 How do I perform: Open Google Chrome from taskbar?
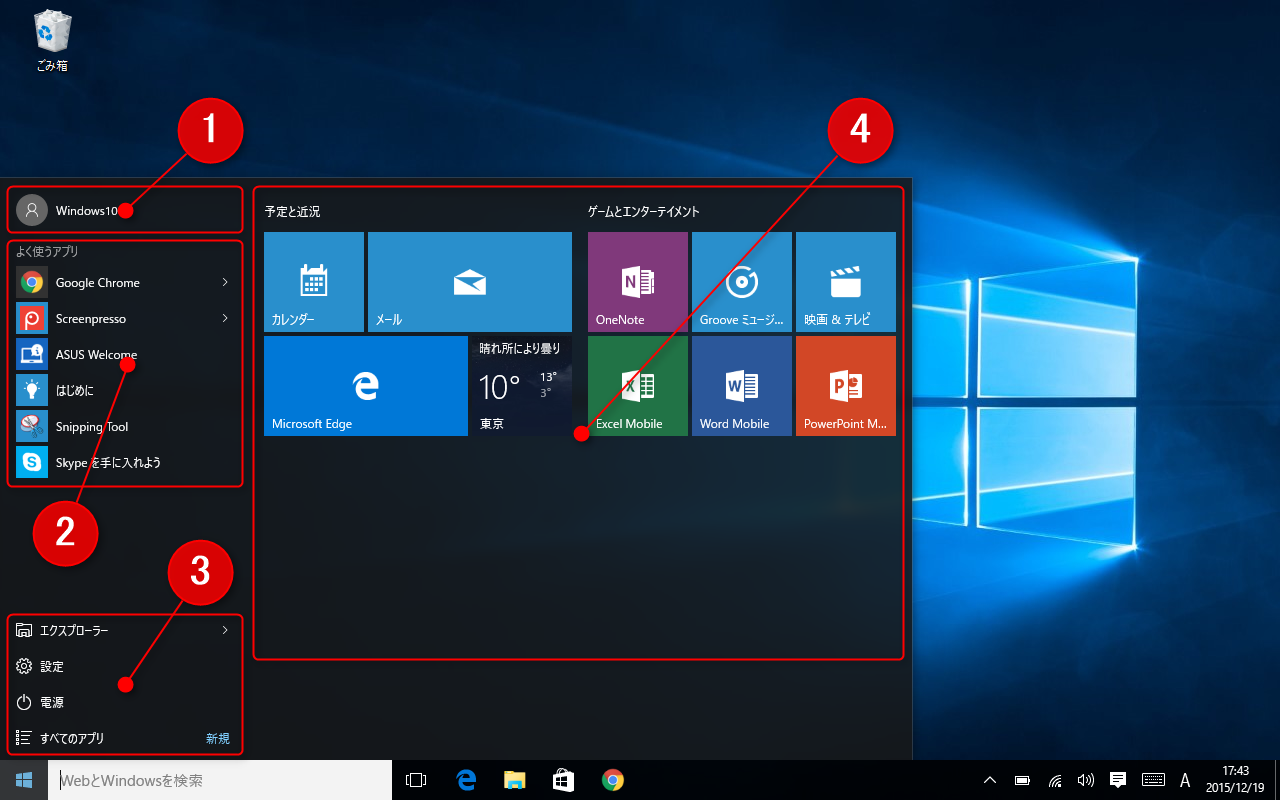613,780
